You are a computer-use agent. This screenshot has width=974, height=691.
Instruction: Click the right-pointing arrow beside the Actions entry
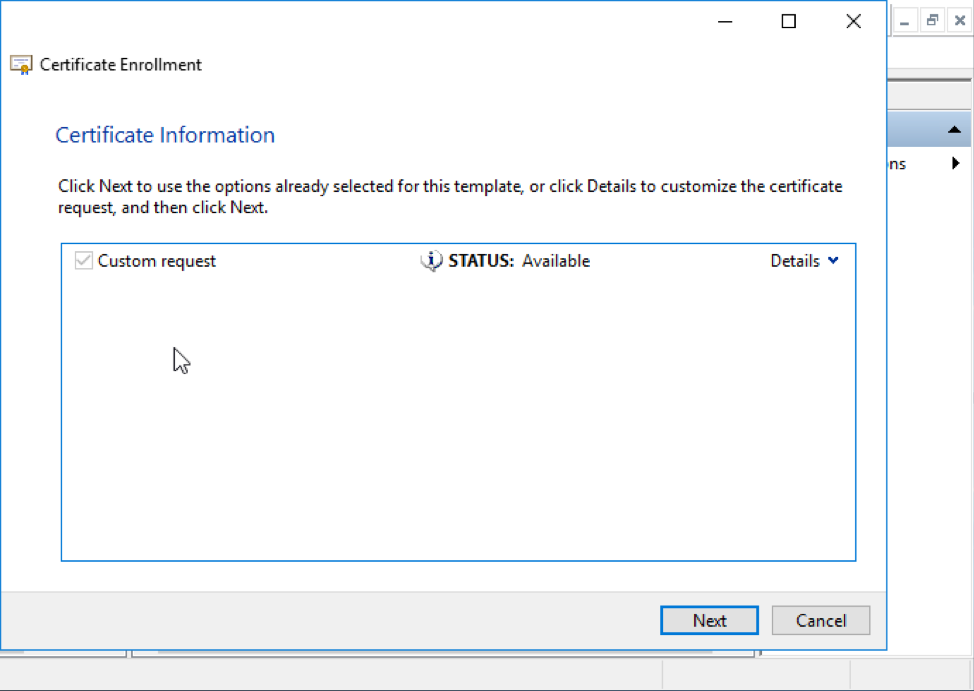(x=957, y=163)
